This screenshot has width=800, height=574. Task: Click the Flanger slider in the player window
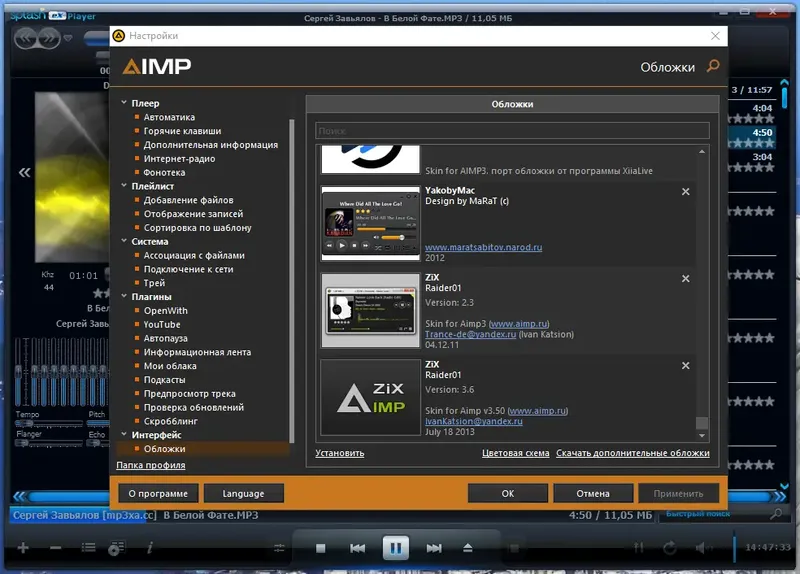tap(48, 443)
